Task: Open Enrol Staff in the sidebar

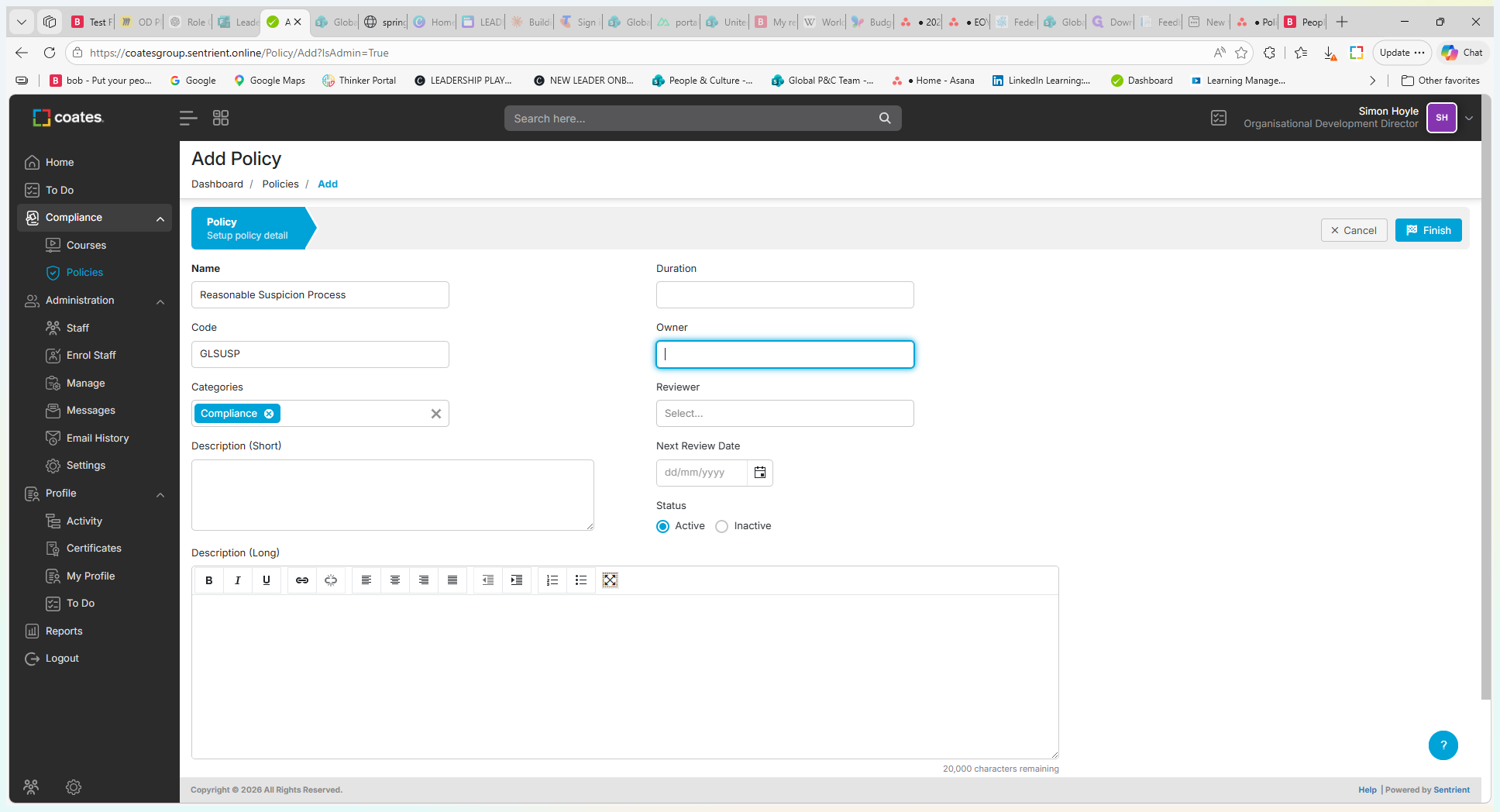Action: [x=91, y=356]
